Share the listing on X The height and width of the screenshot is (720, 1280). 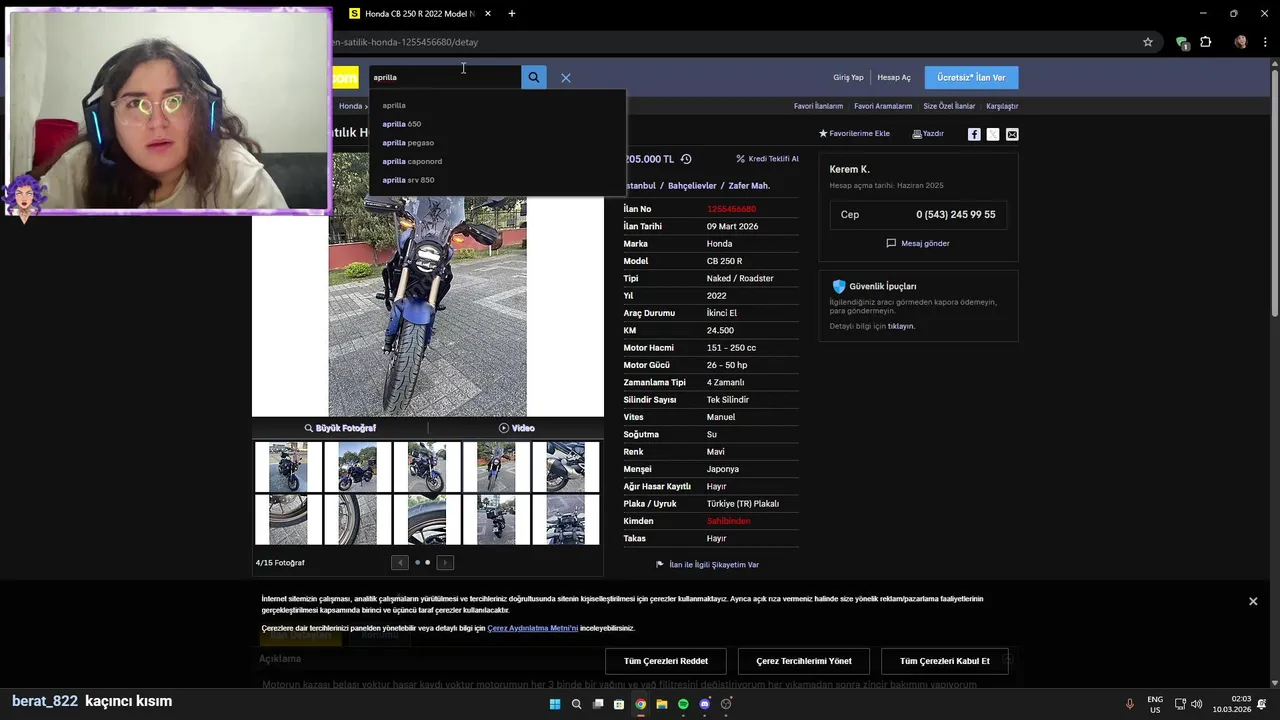(993, 134)
